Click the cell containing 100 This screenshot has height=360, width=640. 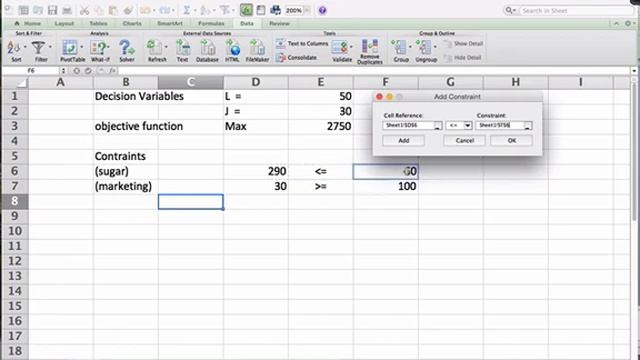386,186
